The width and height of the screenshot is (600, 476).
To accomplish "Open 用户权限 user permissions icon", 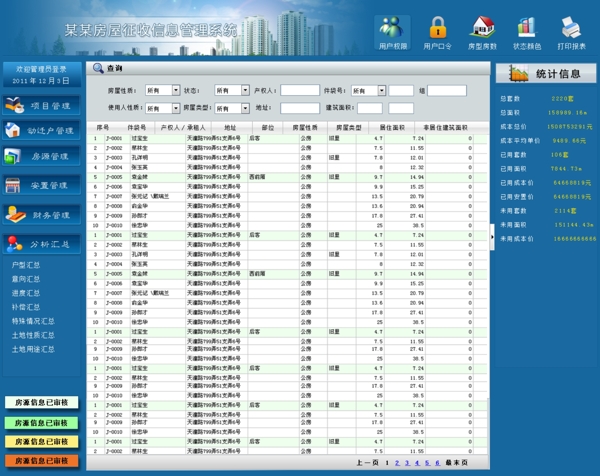I will point(392,33).
